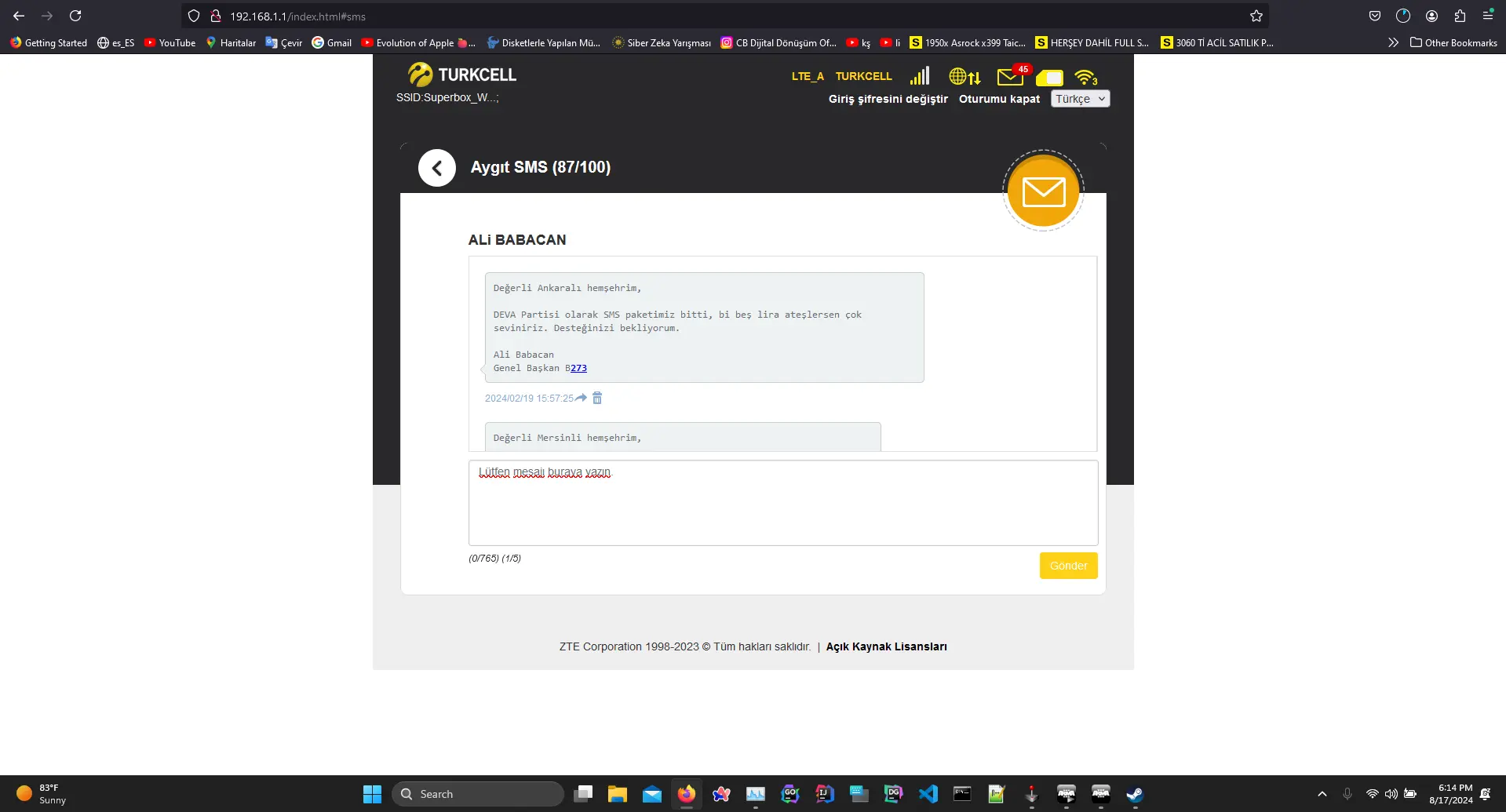This screenshot has height=812, width=1506.
Task: Open File Explorer from taskbar
Action: click(x=618, y=794)
